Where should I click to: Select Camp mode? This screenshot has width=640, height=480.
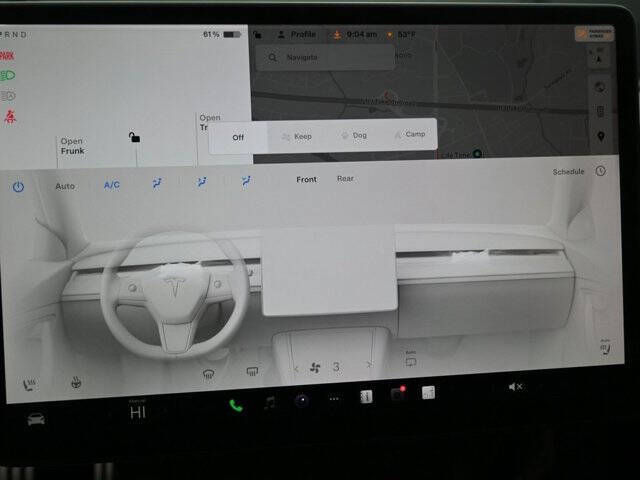[410, 134]
